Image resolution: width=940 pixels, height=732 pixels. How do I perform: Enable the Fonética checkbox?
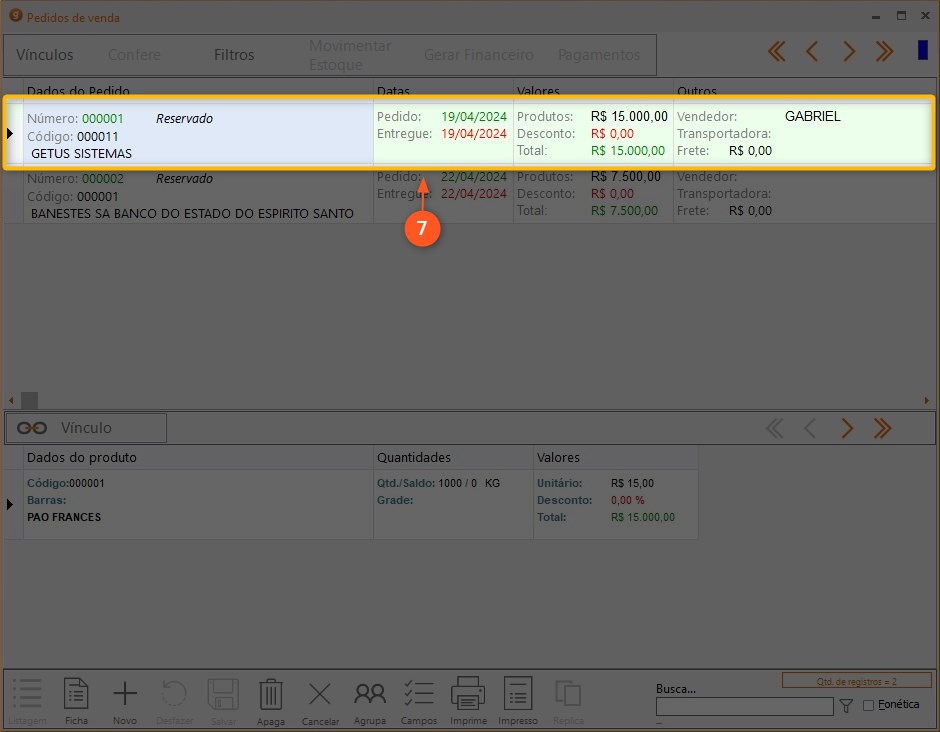coord(868,705)
